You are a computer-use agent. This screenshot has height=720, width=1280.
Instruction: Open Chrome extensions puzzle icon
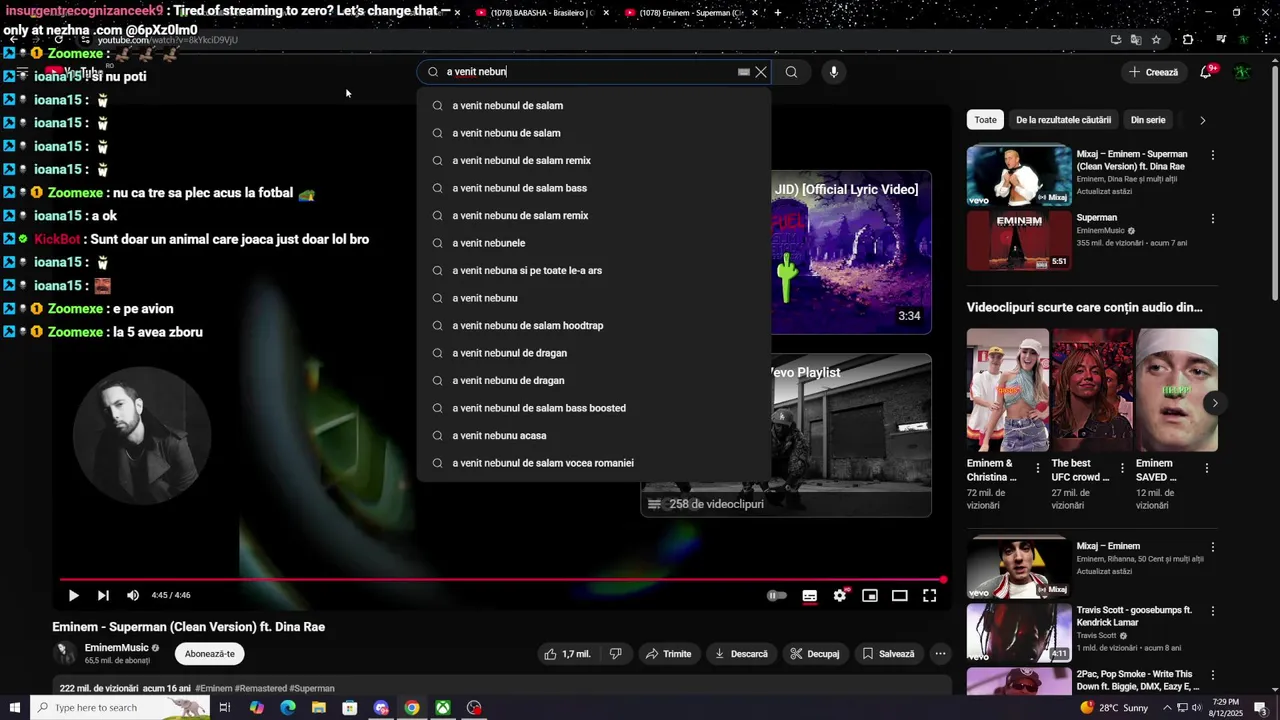click(x=1188, y=40)
